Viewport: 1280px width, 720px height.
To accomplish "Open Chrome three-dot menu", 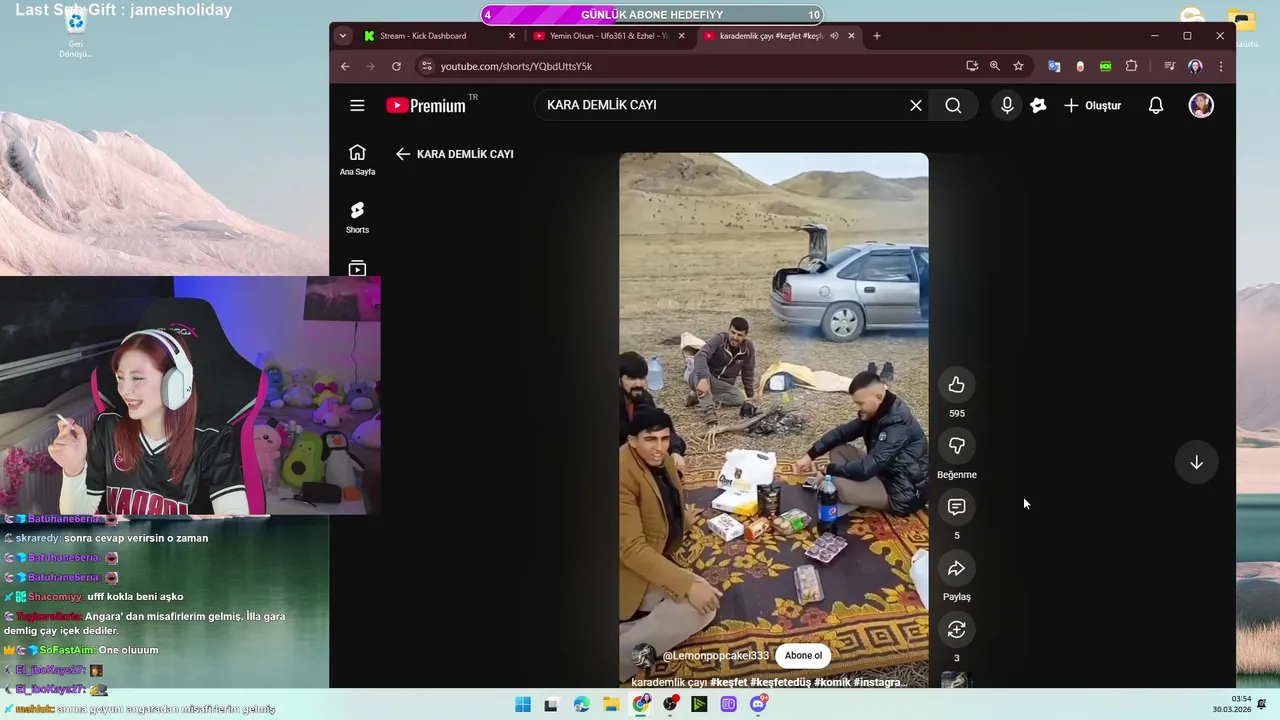I will click(1220, 66).
